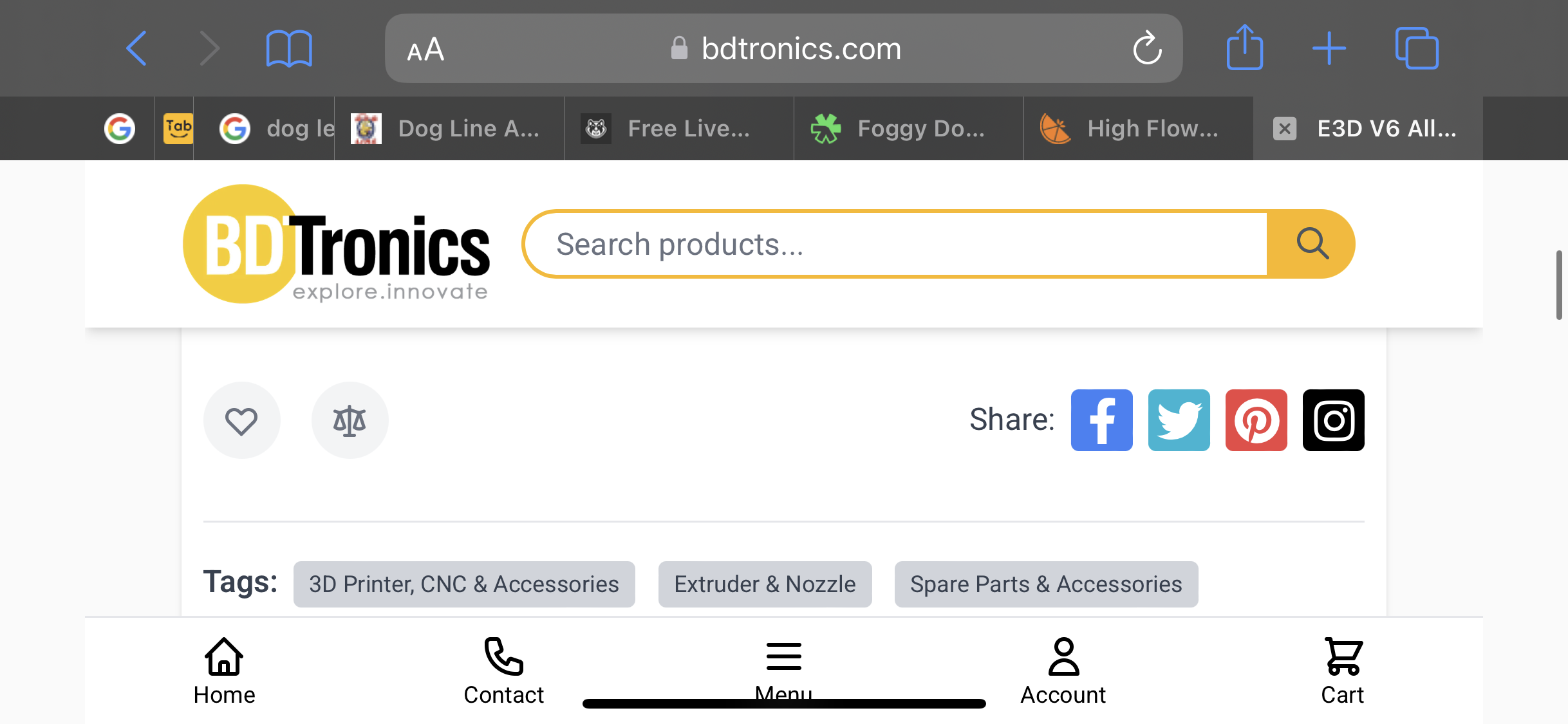The image size is (1568, 724).
Task: Open 3D Printer, CNC & Accessories tag
Action: click(x=464, y=584)
